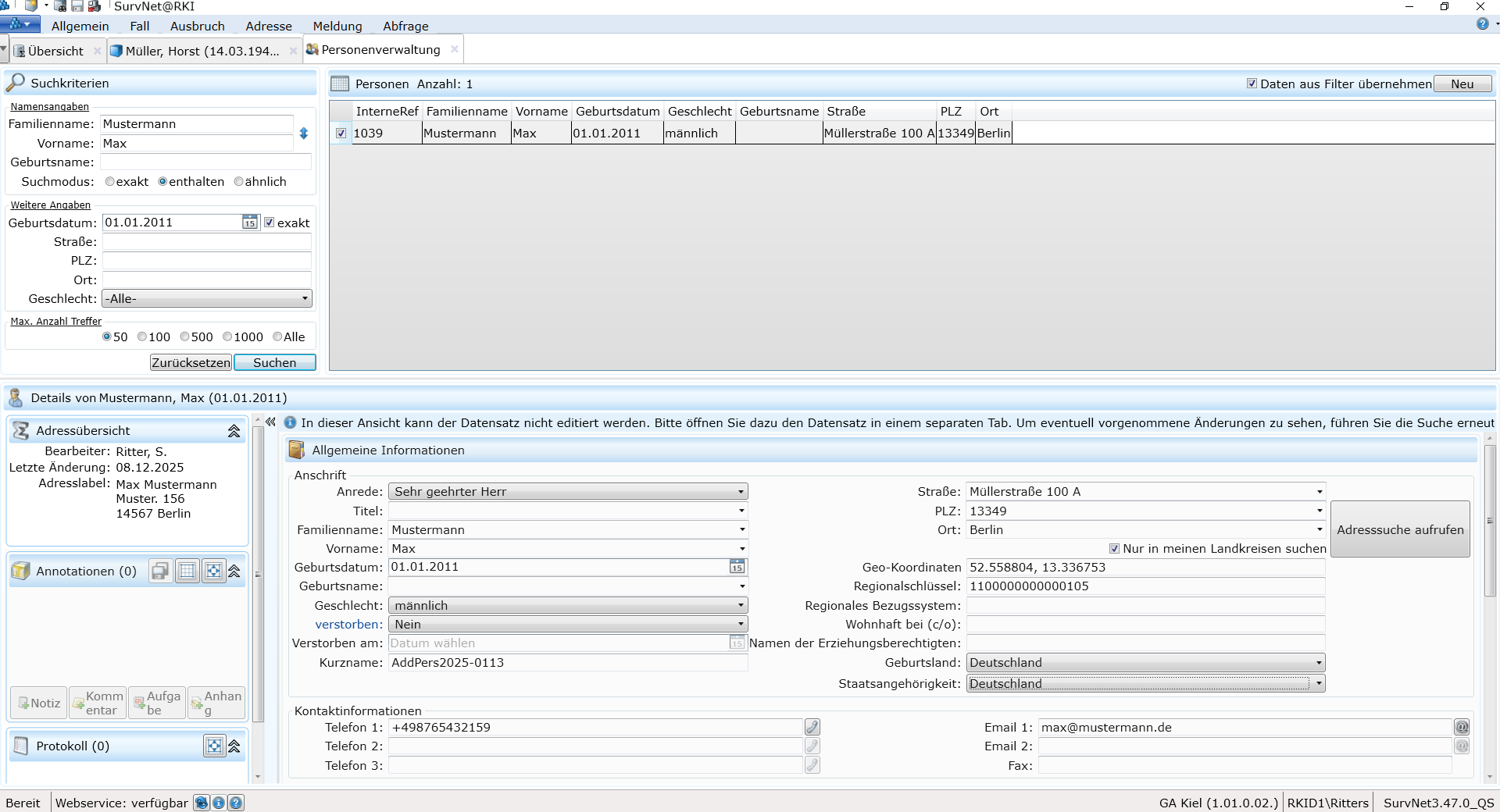Click the email icon beside Email 1
Viewport: 1500px width, 812px height.
coord(1461,727)
